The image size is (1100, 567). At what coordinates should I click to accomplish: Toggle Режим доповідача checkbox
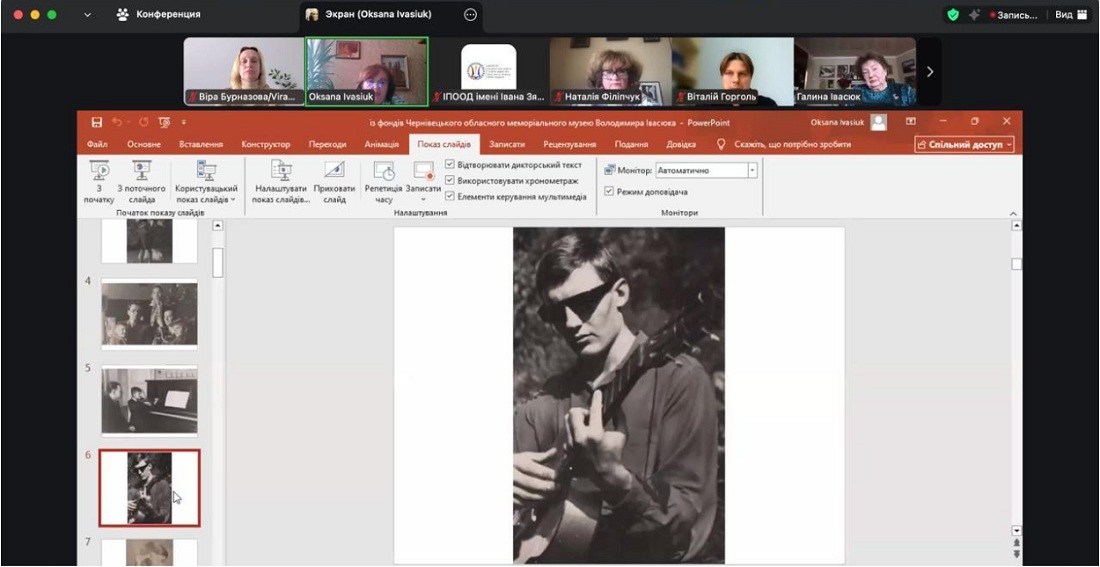click(609, 192)
